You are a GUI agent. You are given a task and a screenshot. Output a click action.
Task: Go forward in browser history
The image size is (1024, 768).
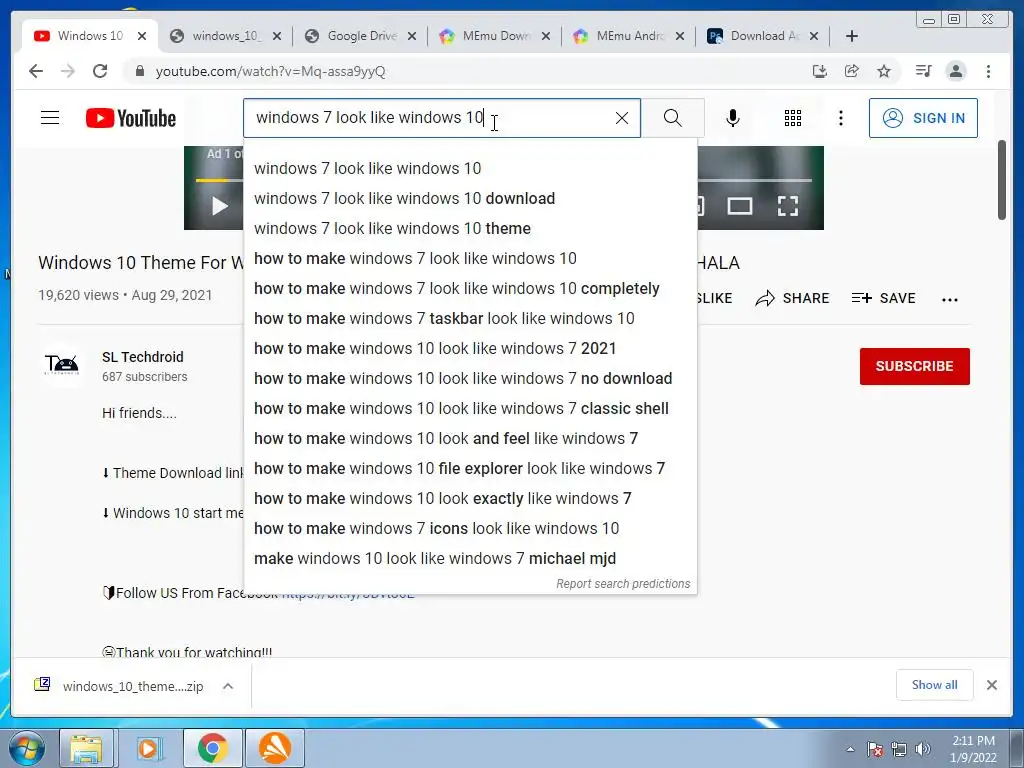tap(68, 71)
